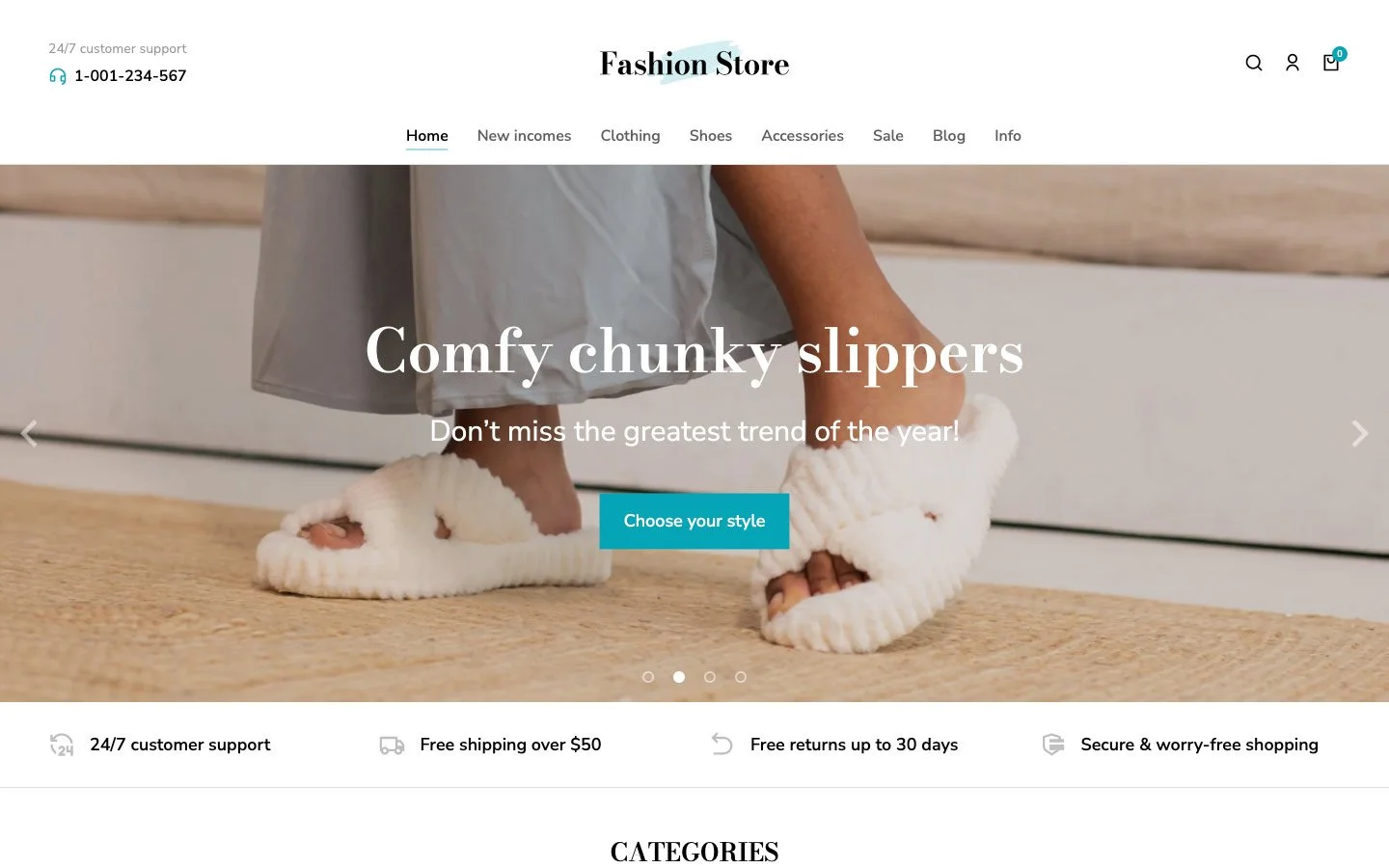Open the Accessories menu item
Viewport: 1389px width, 868px height.
803,136
